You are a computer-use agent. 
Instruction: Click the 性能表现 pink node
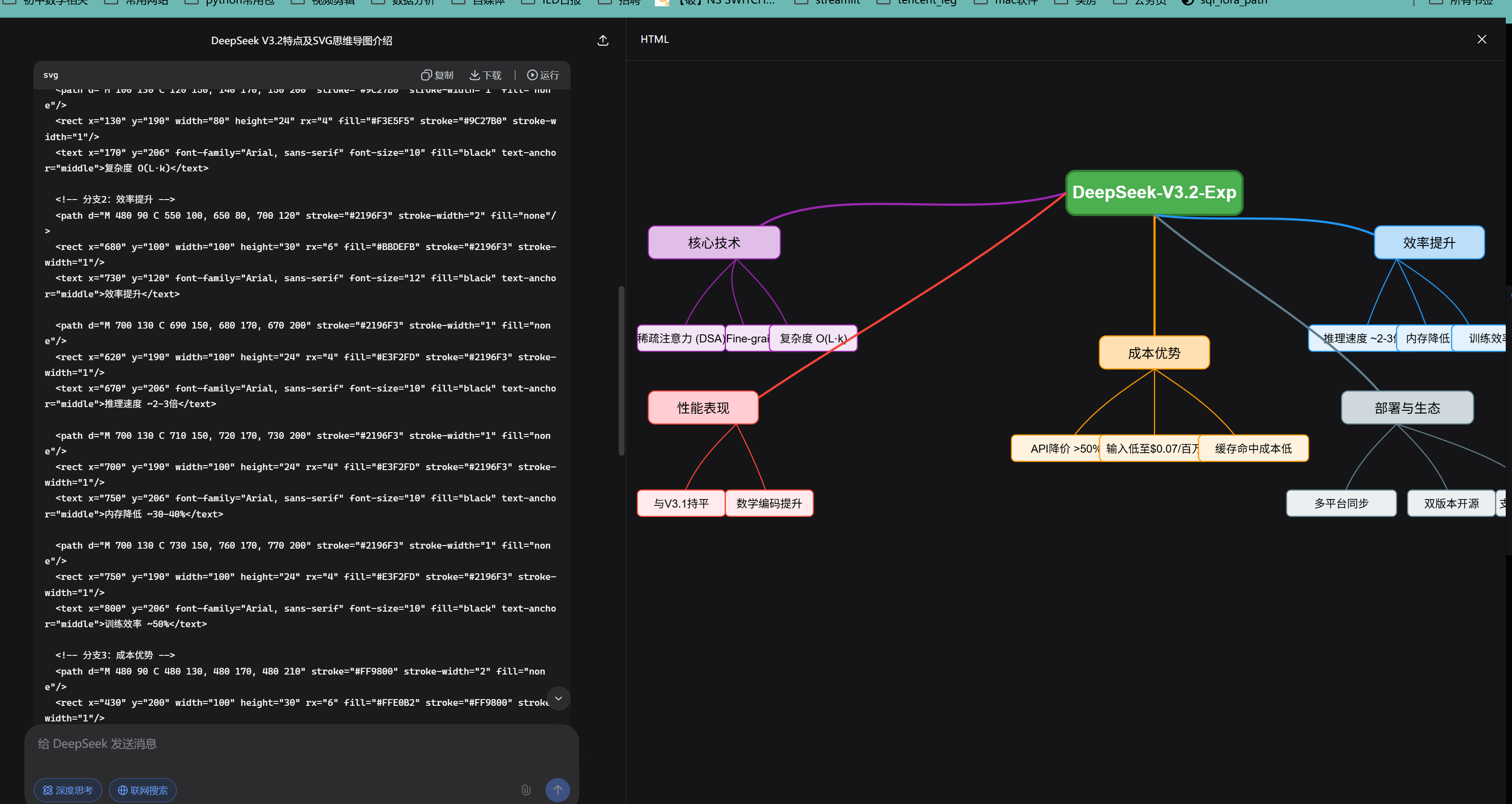tap(703, 407)
